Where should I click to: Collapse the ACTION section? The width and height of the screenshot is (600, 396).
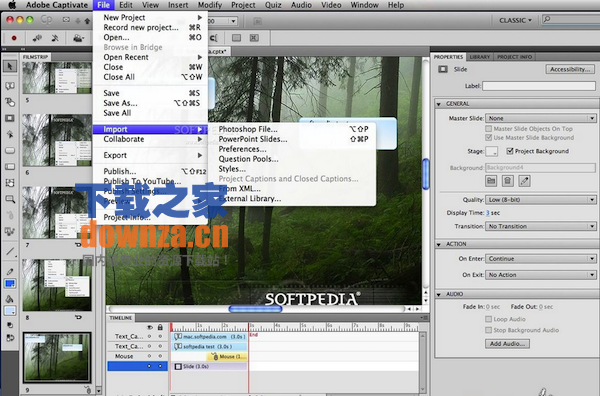tap(439, 244)
